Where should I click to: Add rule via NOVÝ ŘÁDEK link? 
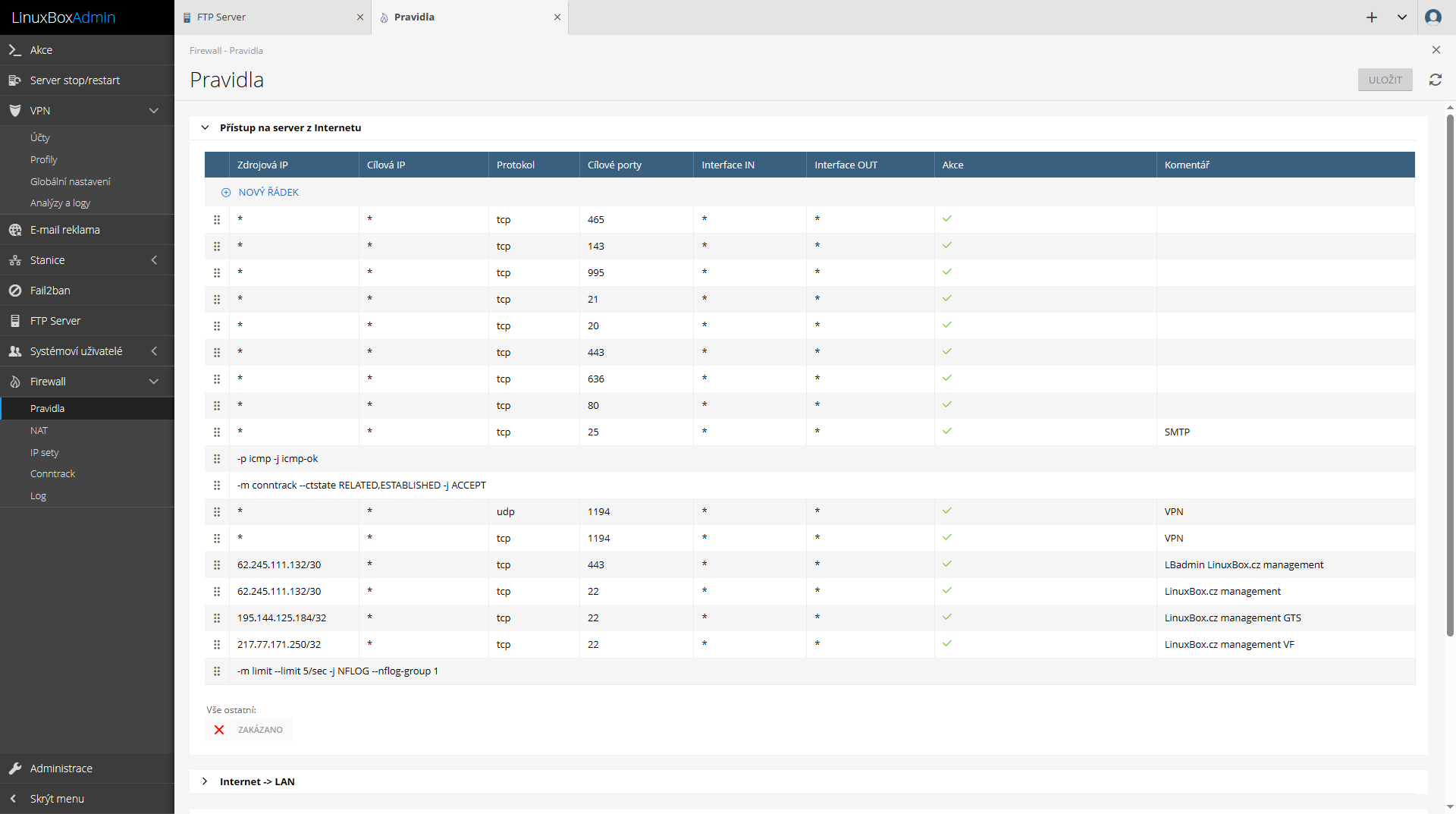point(268,193)
